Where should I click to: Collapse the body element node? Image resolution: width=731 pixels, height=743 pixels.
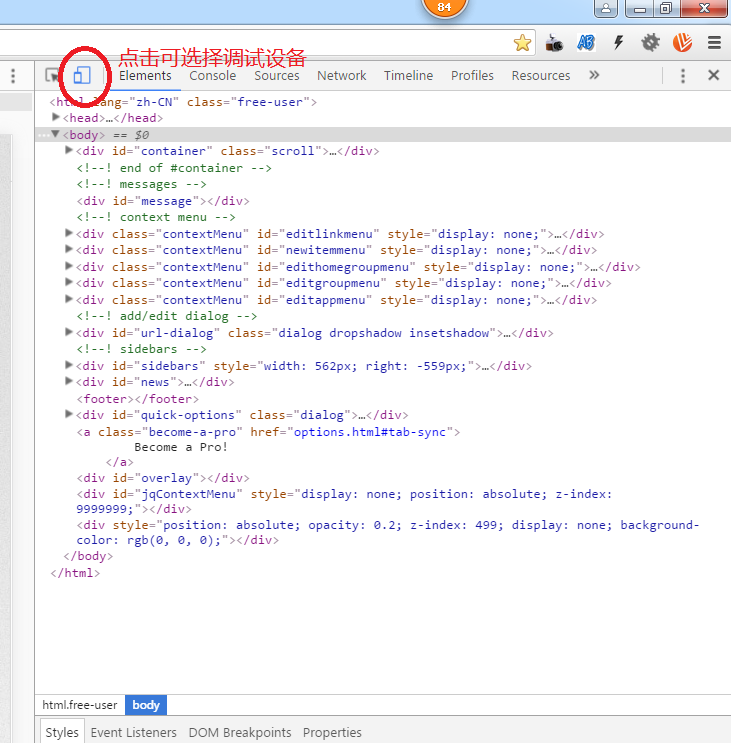56,134
